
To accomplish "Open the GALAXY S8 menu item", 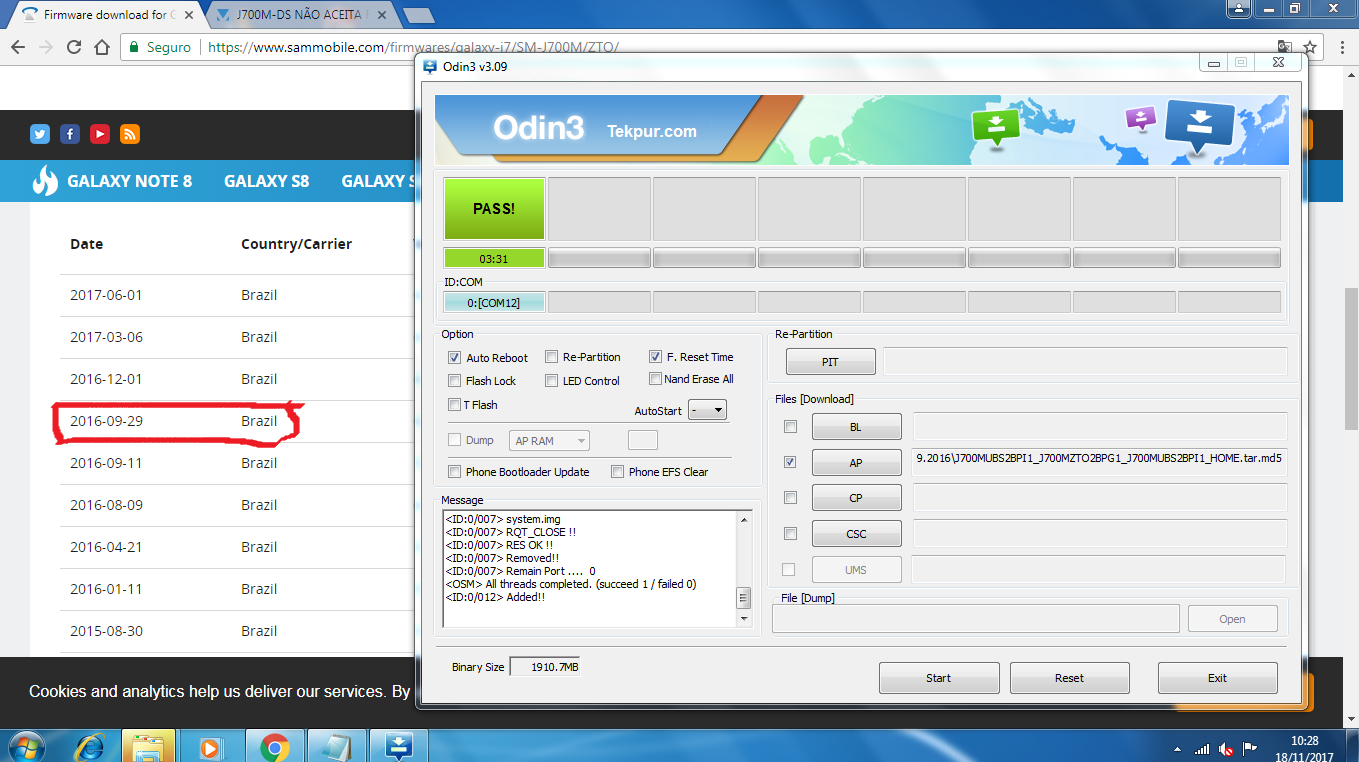I will pyautogui.click(x=266, y=181).
